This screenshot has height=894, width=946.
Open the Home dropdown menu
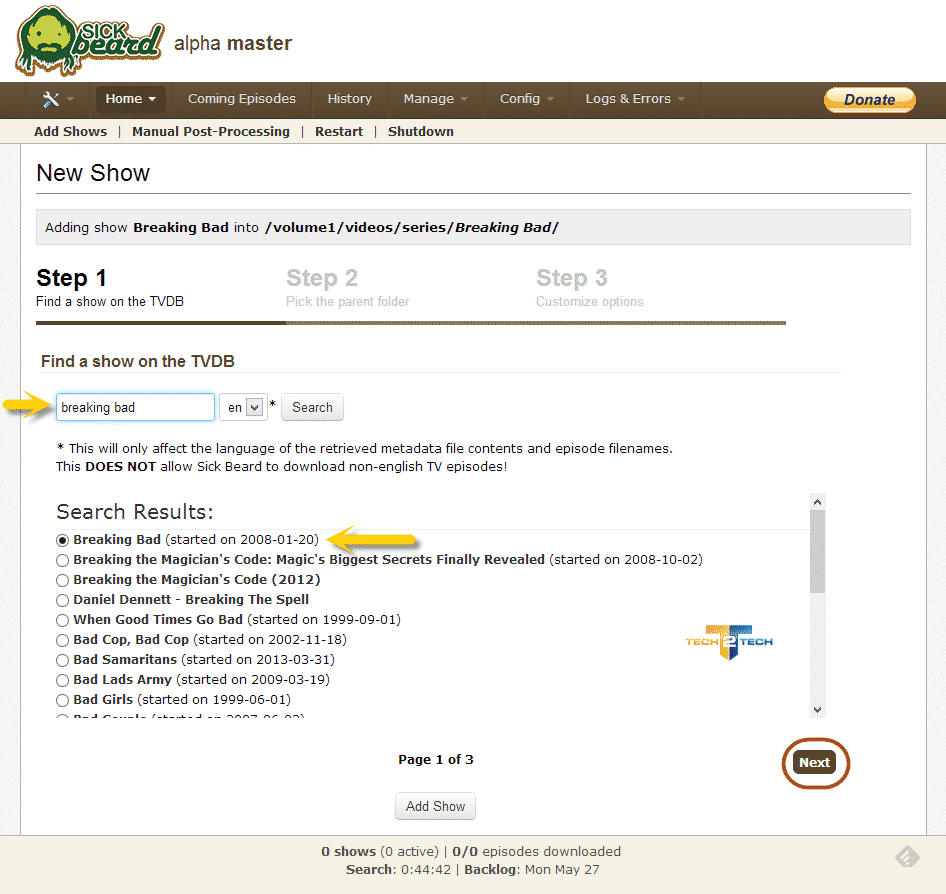click(130, 99)
